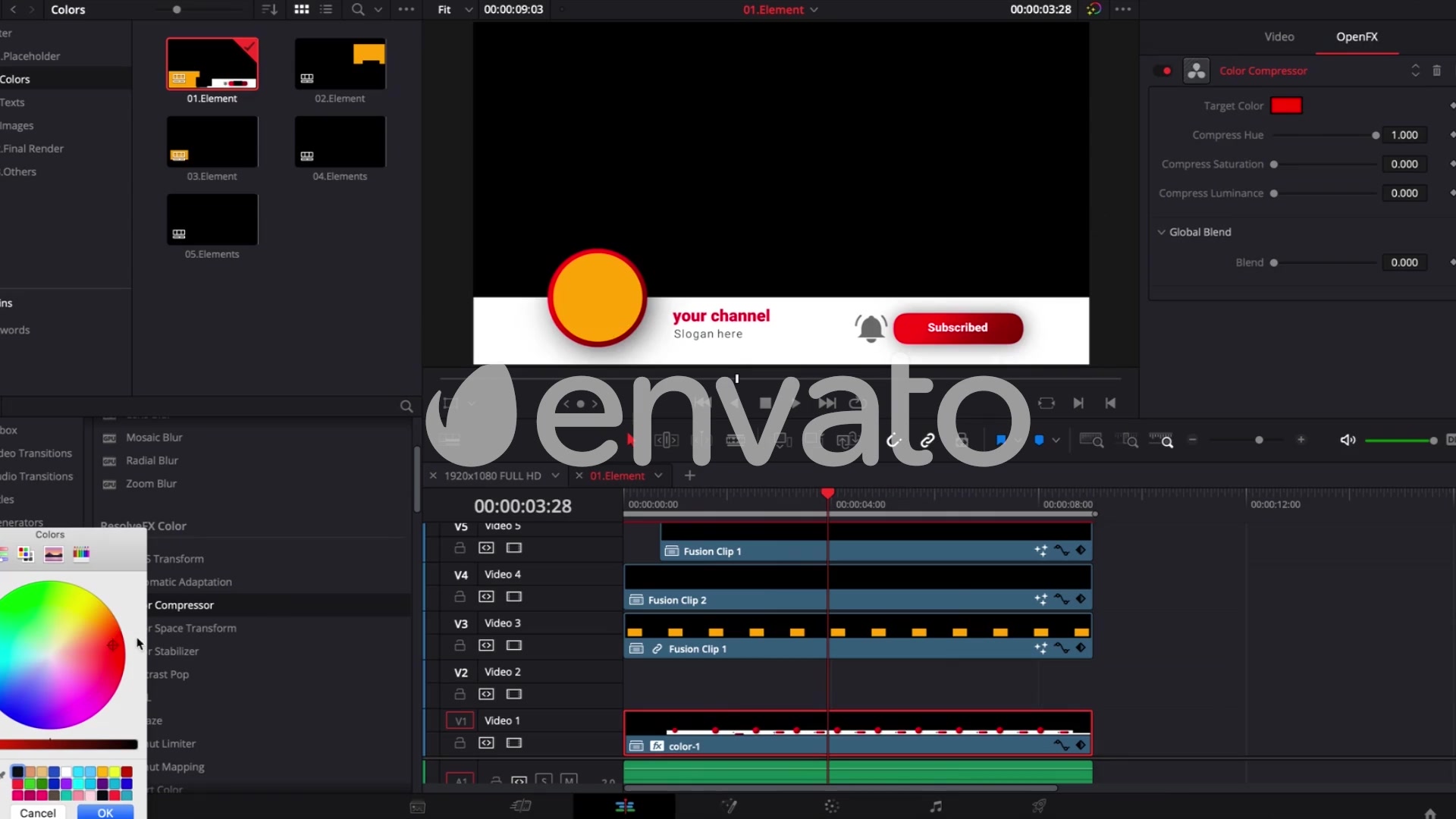
Task: Click the blue flag icon
Action: click(x=1001, y=440)
